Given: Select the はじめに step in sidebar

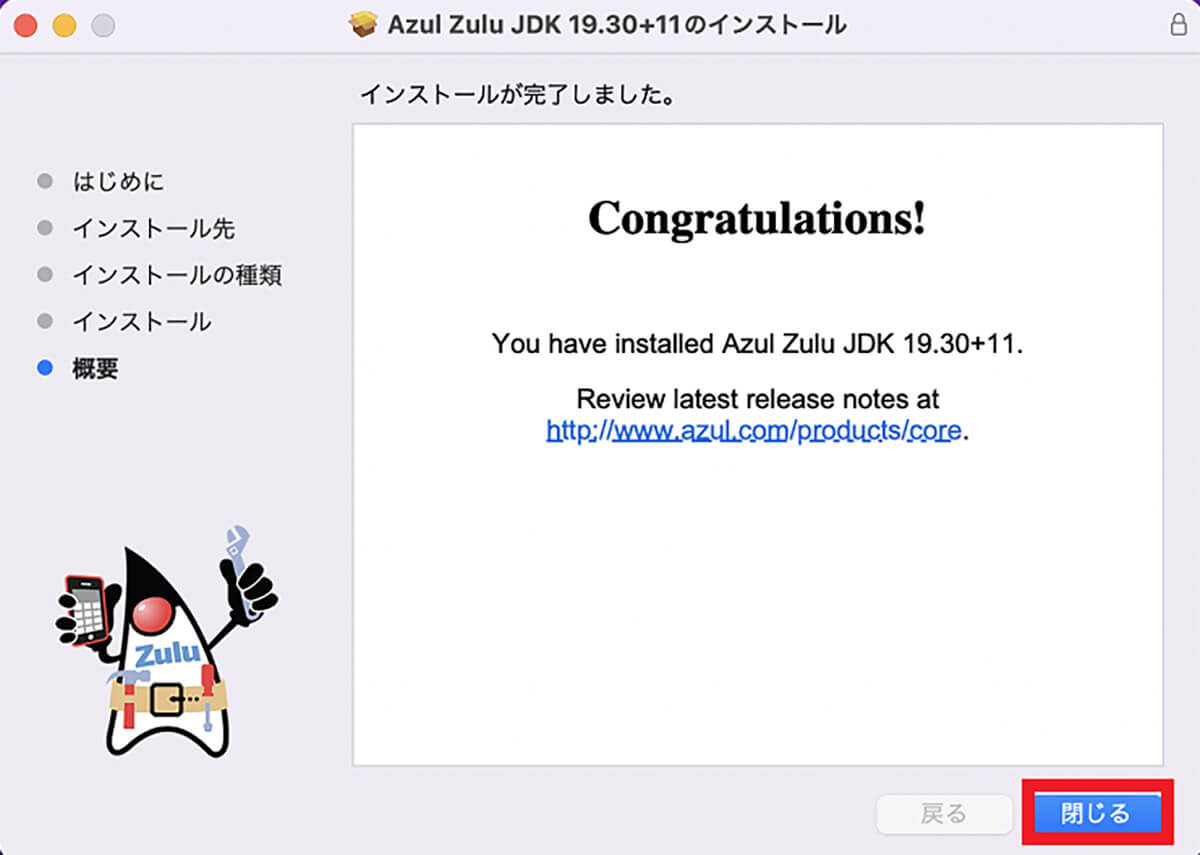Looking at the screenshot, I should [118, 182].
